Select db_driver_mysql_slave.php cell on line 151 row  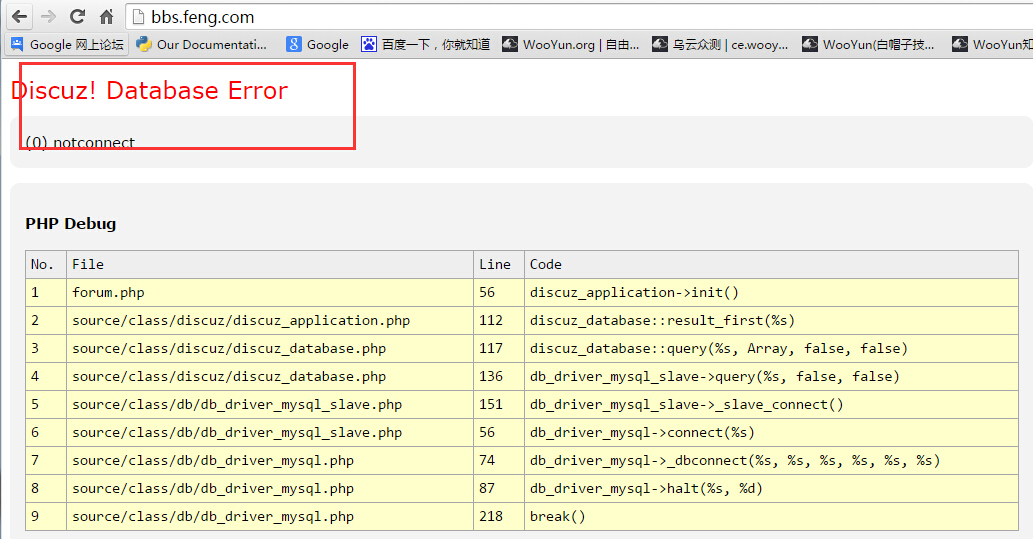point(269,405)
